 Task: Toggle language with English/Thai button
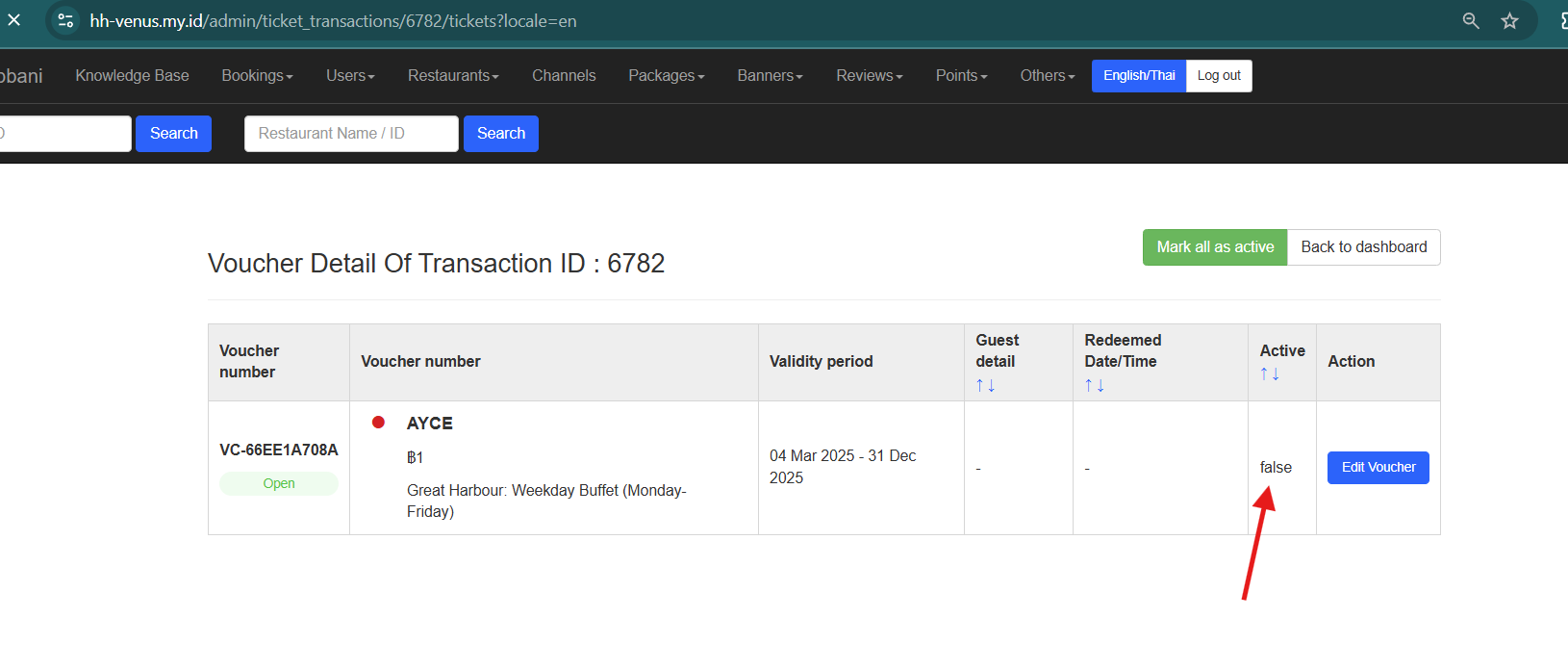click(1139, 76)
